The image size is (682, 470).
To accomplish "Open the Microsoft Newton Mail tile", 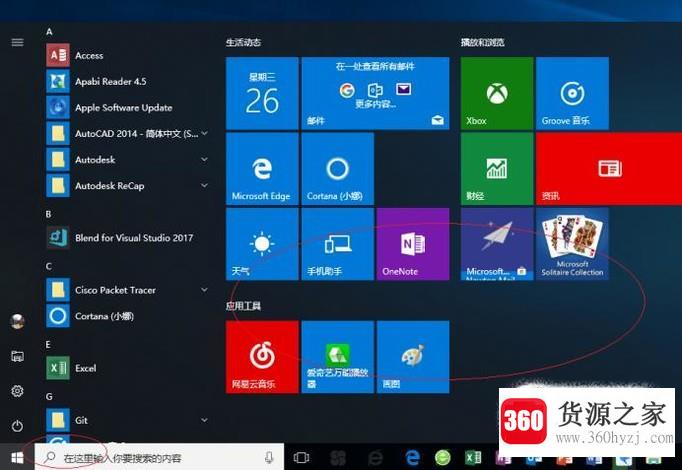I will 497,244.
